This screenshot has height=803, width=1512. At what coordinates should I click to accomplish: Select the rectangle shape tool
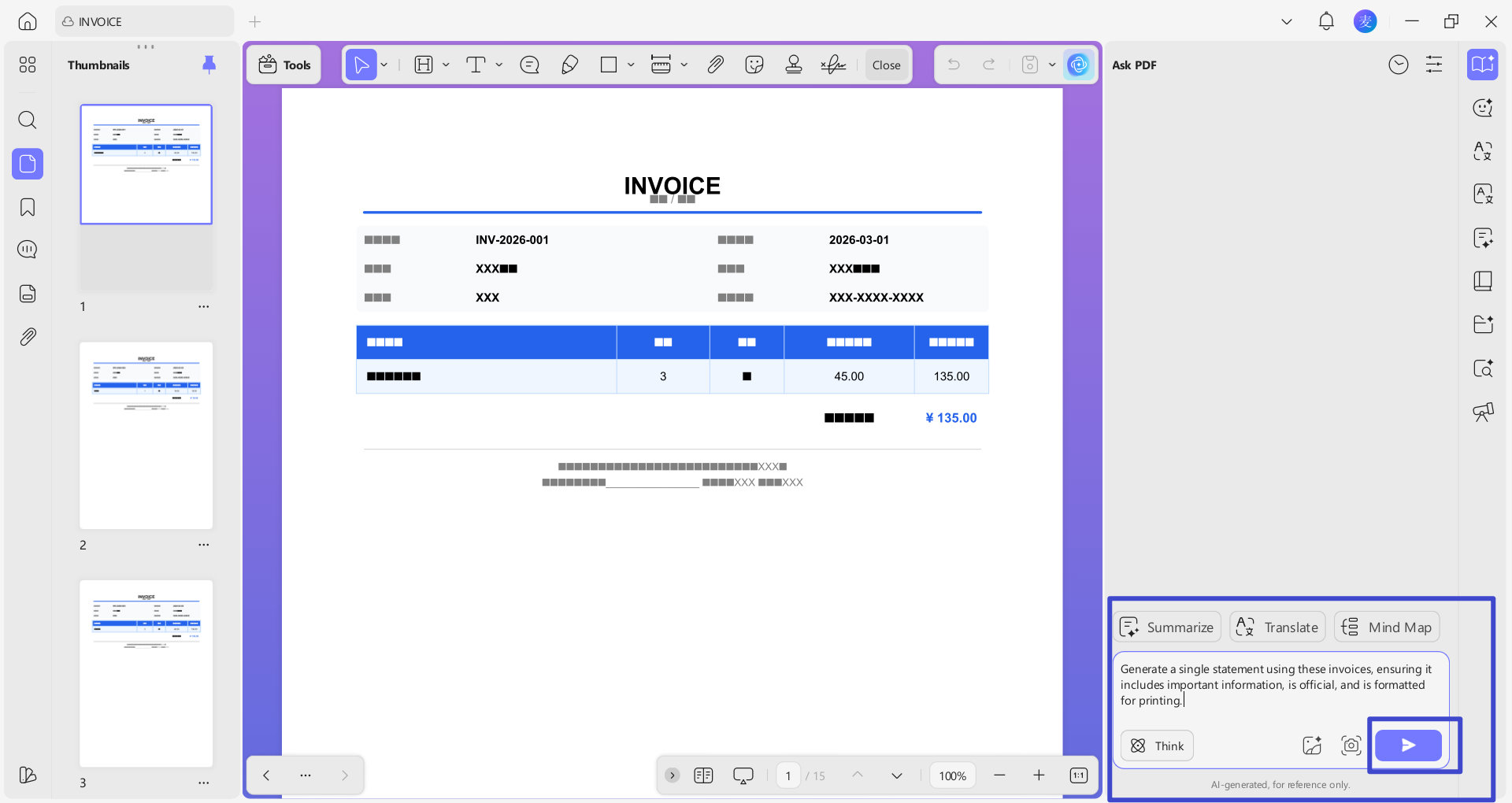[x=609, y=65]
